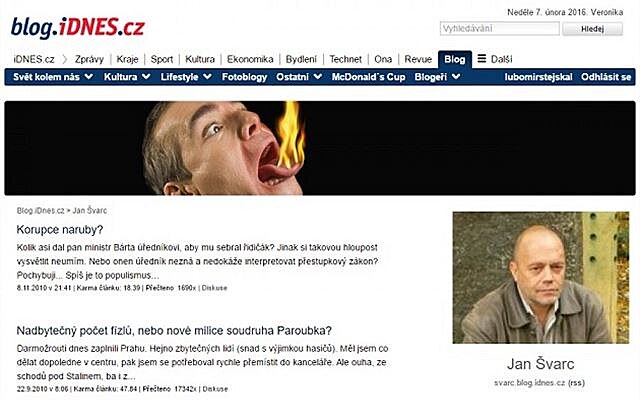
Task: Click the Hledej search button
Action: click(592, 29)
